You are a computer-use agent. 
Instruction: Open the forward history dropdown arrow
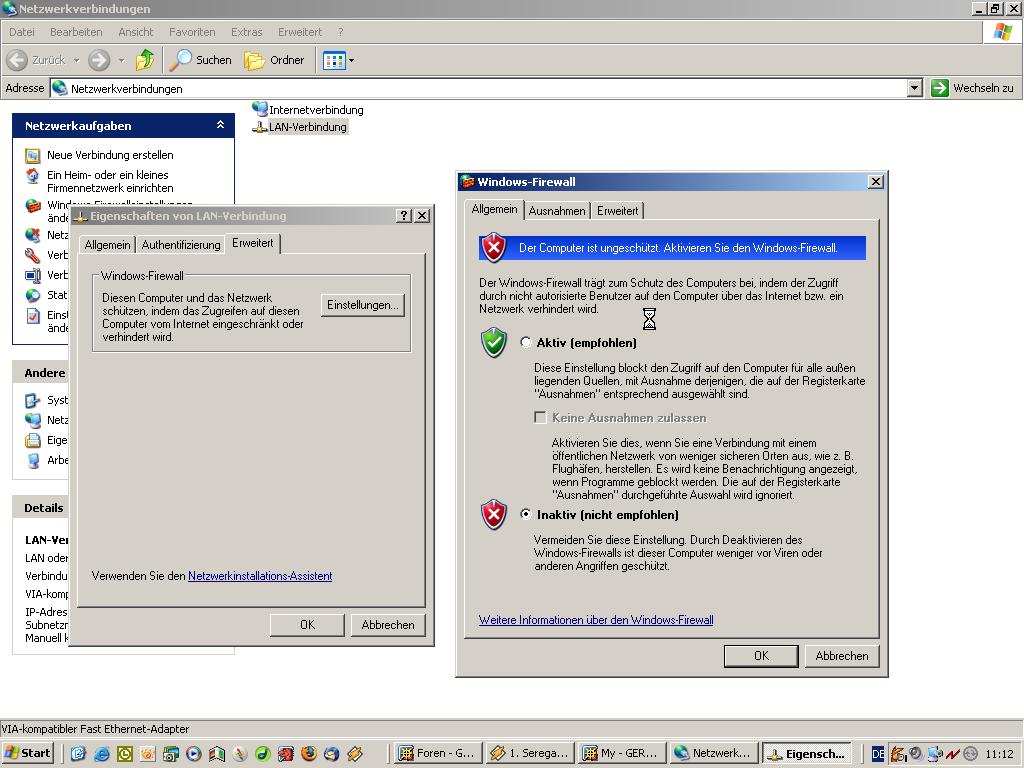point(121,61)
